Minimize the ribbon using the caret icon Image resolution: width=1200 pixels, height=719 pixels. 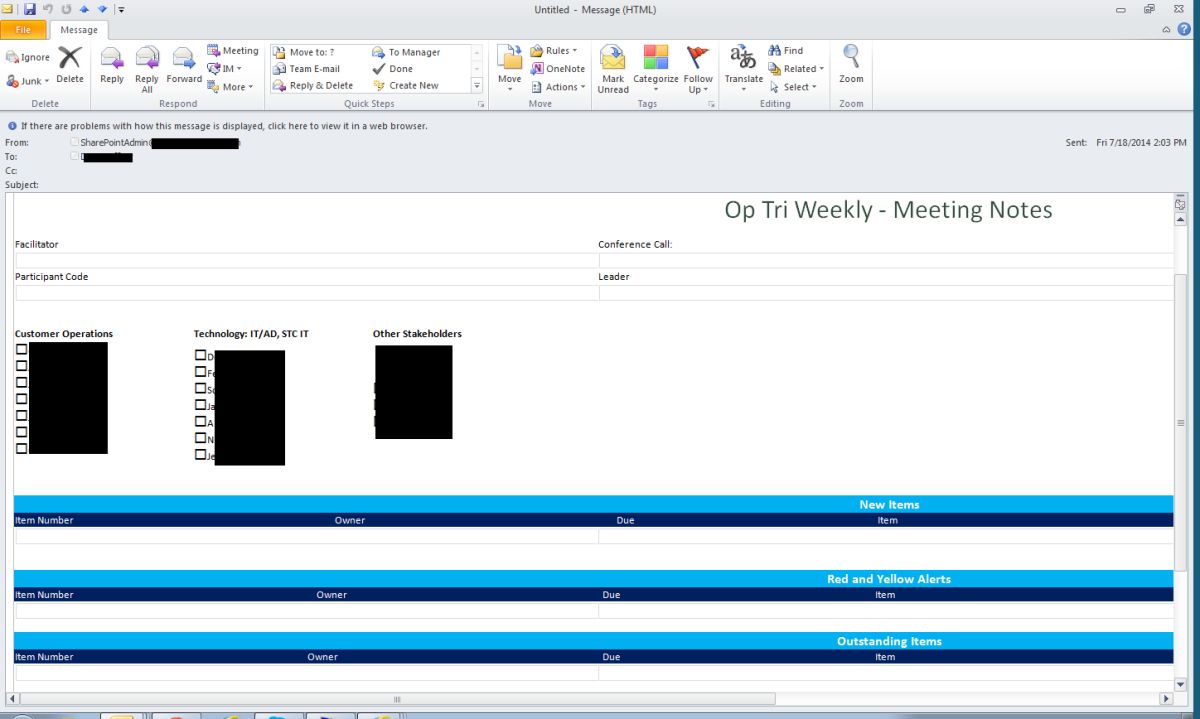click(1167, 30)
